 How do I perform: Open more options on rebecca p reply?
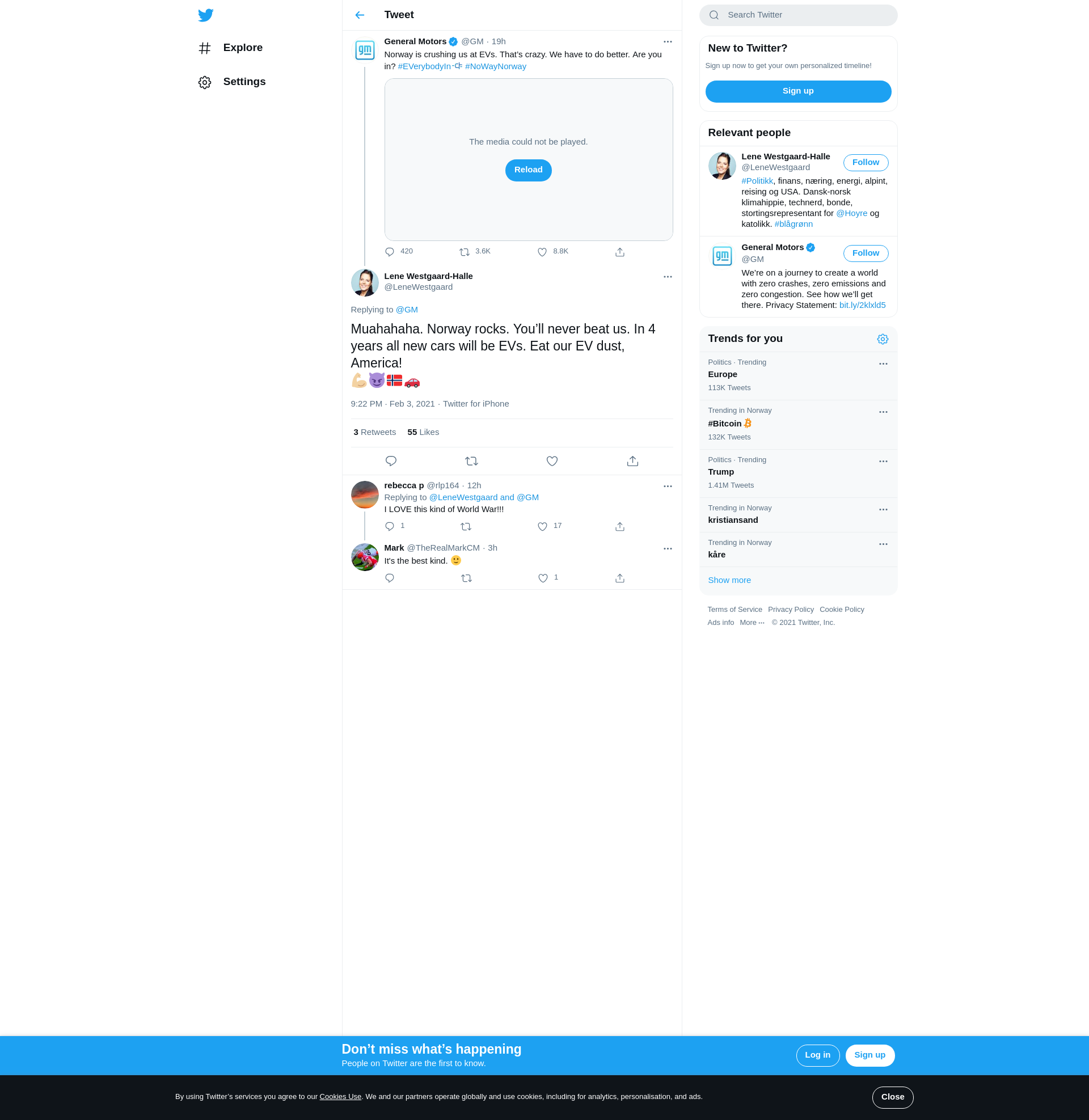tap(668, 486)
